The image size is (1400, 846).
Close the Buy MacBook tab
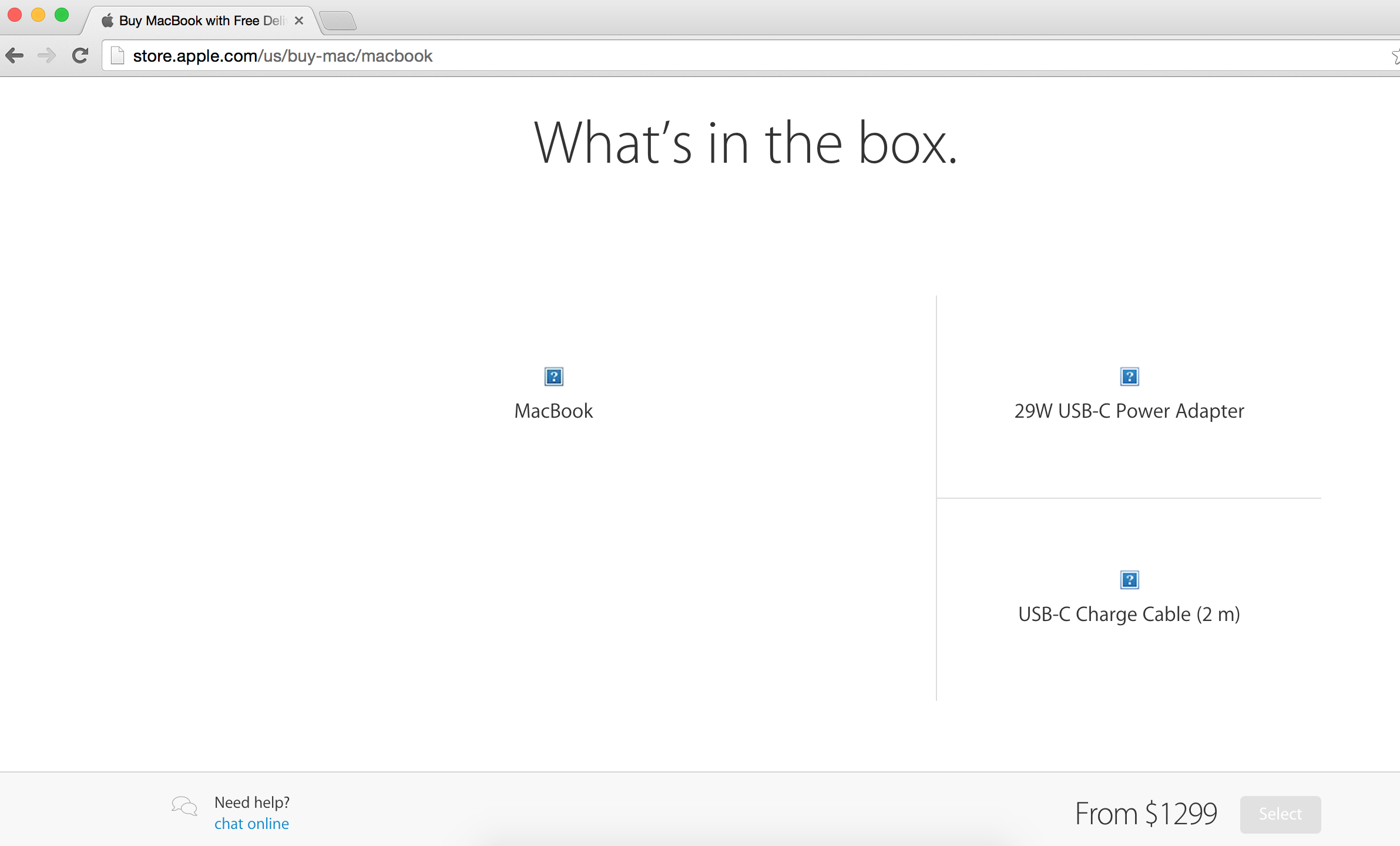tap(299, 21)
